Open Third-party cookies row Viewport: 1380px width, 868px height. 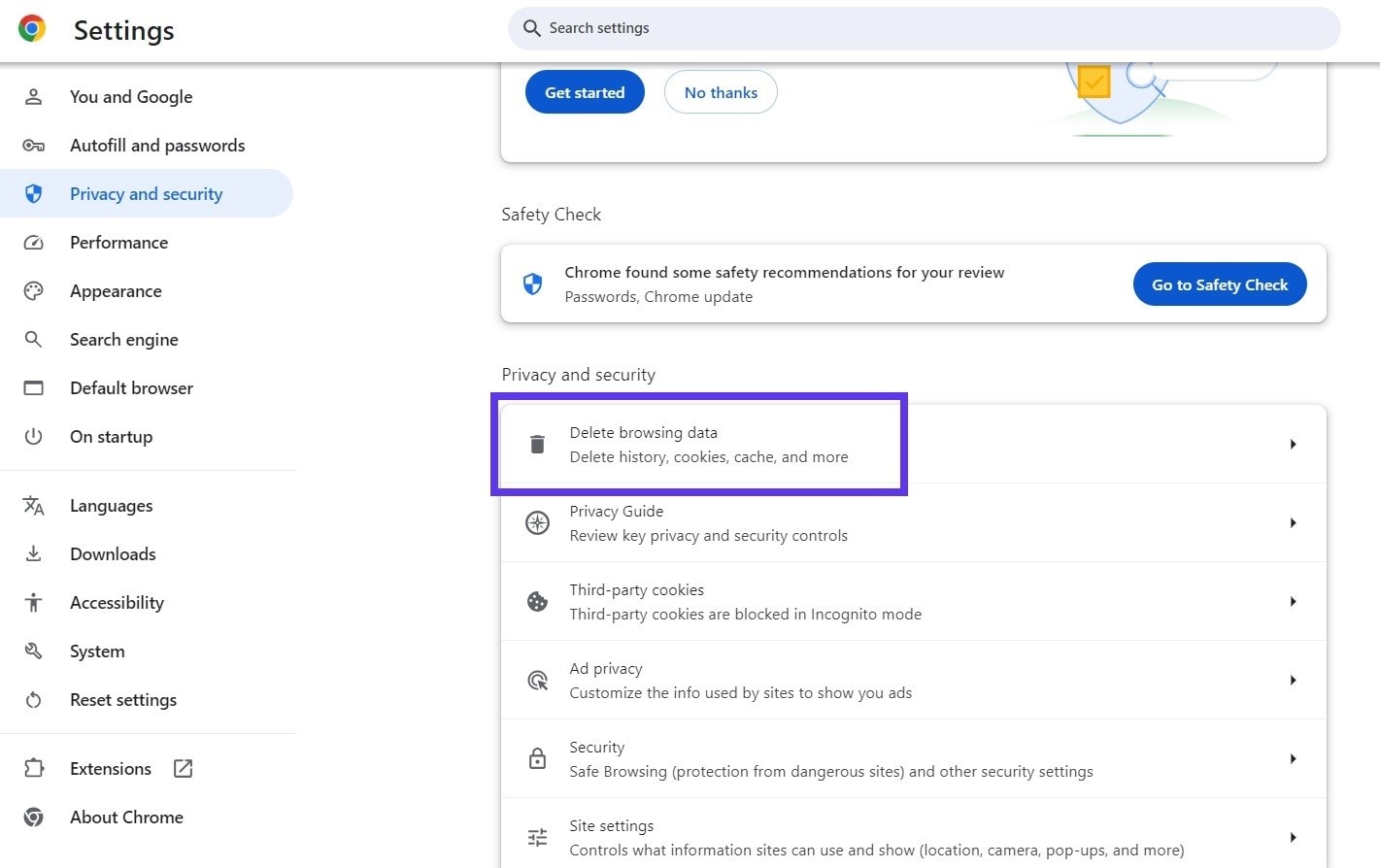[914, 601]
